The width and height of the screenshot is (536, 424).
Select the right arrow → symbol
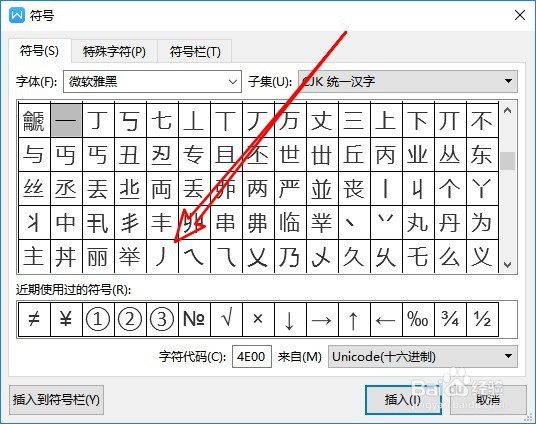[323, 319]
